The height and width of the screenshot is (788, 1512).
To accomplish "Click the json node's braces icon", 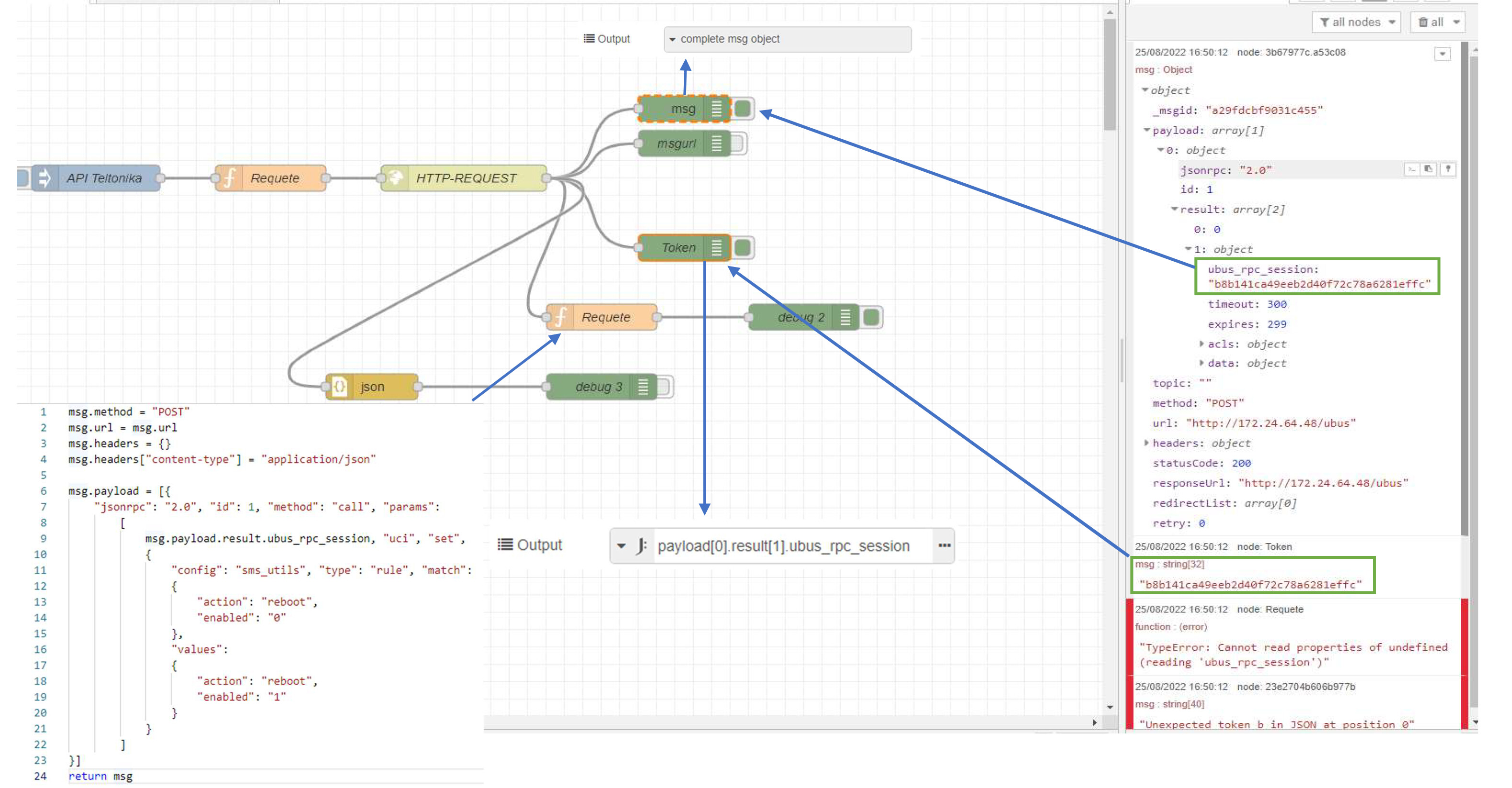I will (339, 387).
